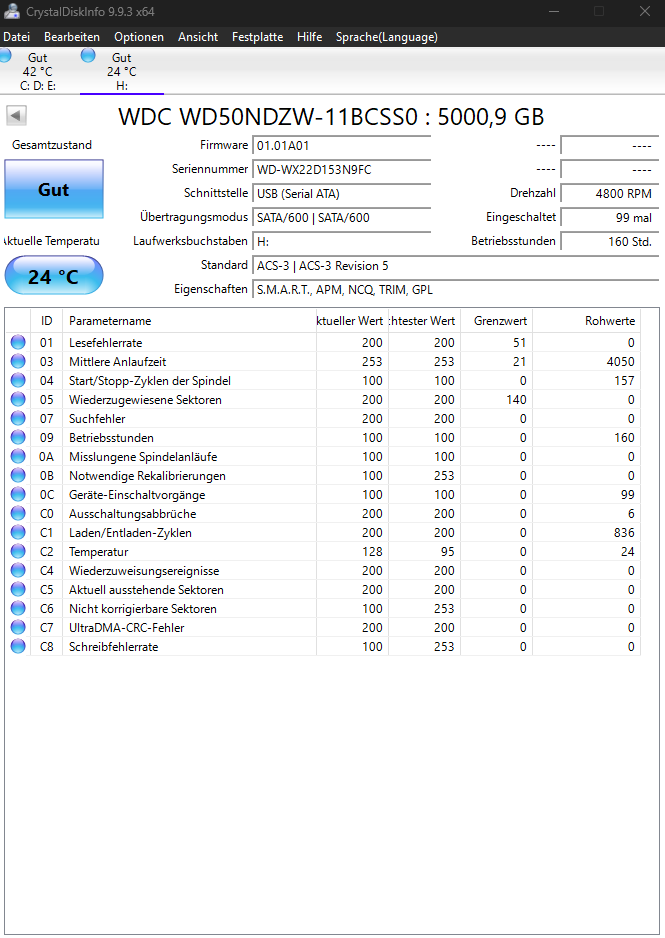This screenshot has width=665, height=938.
Task: Open the Hilfe menu
Action: point(310,37)
